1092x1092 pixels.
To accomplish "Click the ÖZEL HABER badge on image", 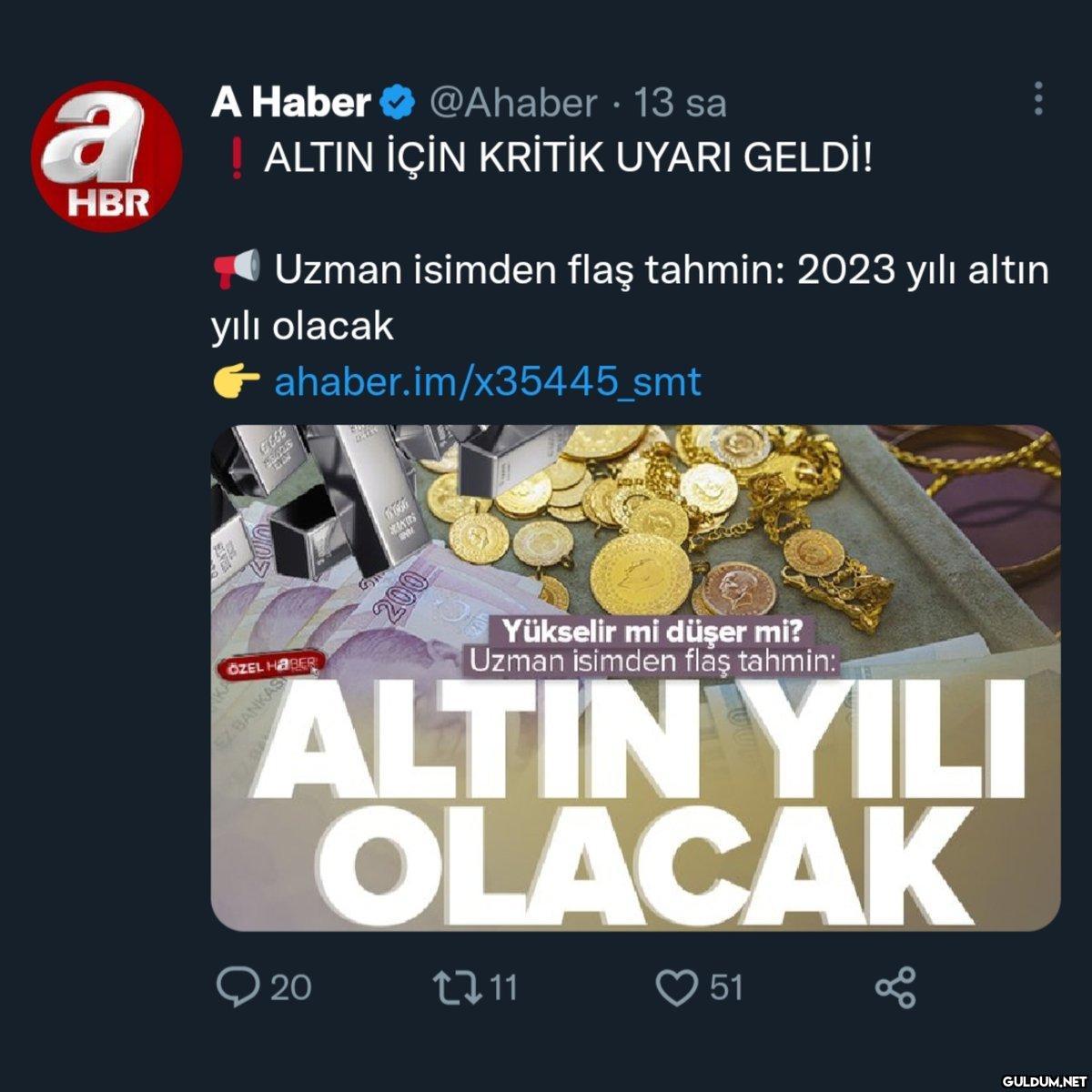I will pyautogui.click(x=268, y=666).
